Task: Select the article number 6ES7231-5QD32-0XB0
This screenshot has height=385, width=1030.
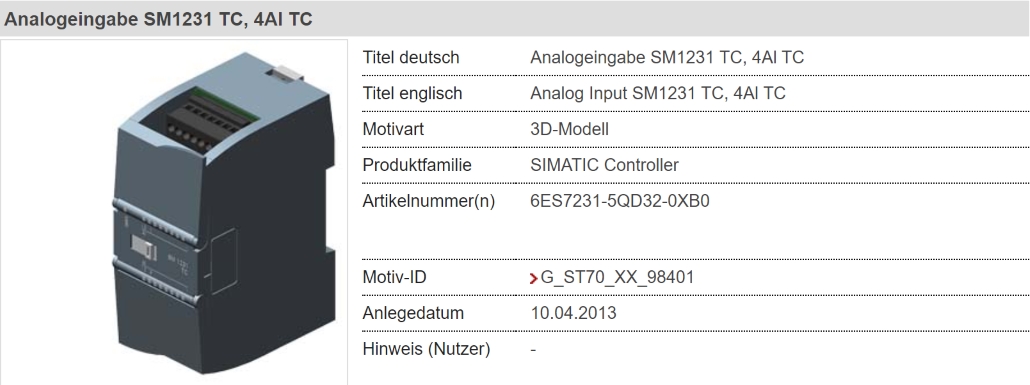Action: (619, 201)
